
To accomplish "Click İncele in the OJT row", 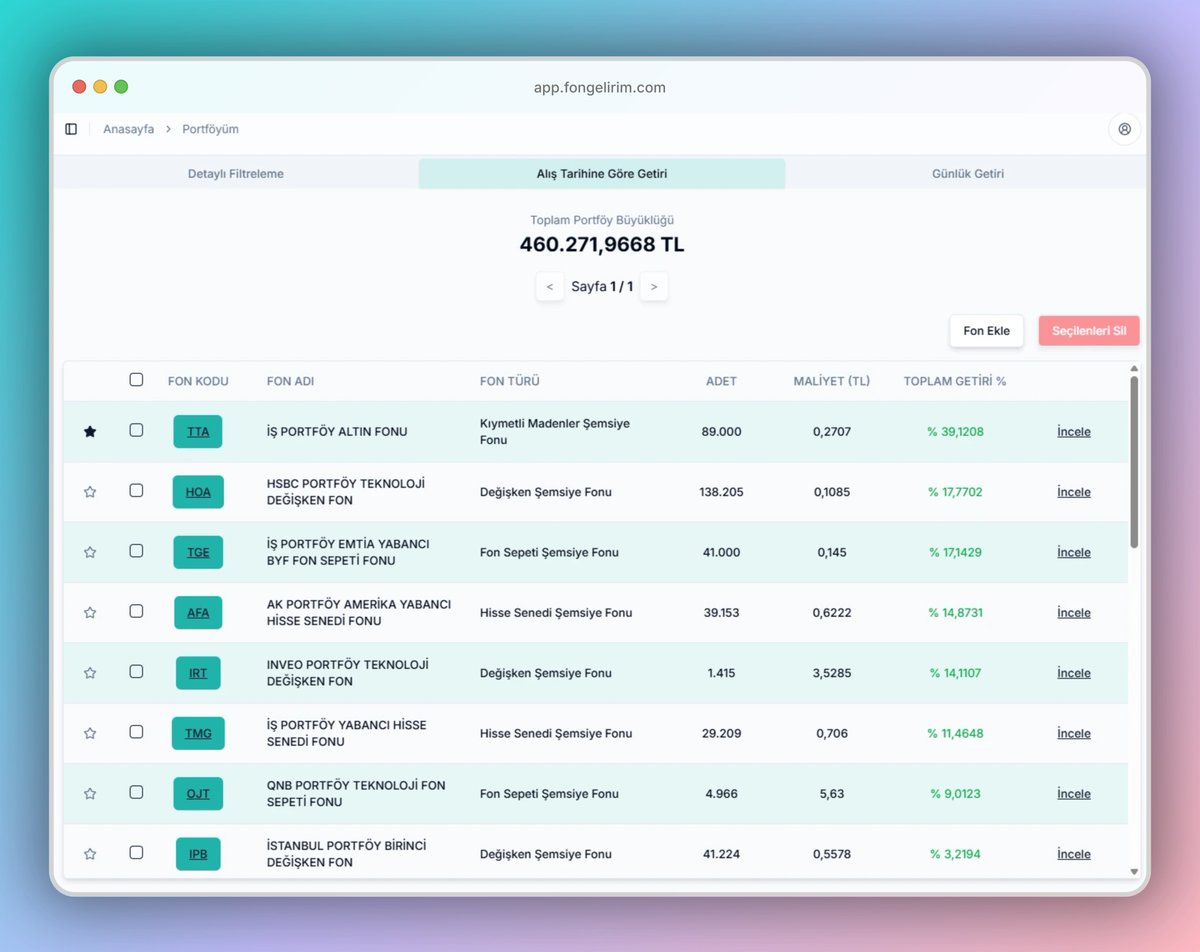I will [1074, 794].
